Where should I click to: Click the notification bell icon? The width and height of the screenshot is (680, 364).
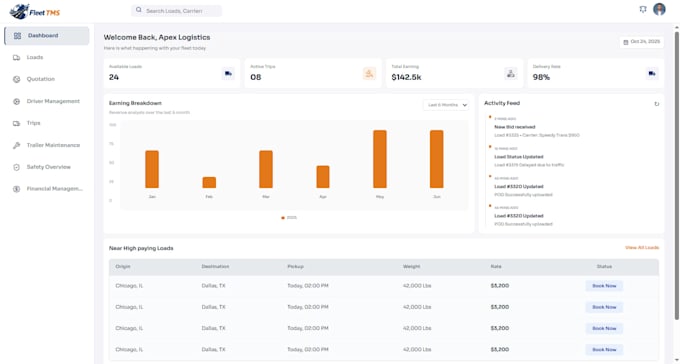pos(643,9)
